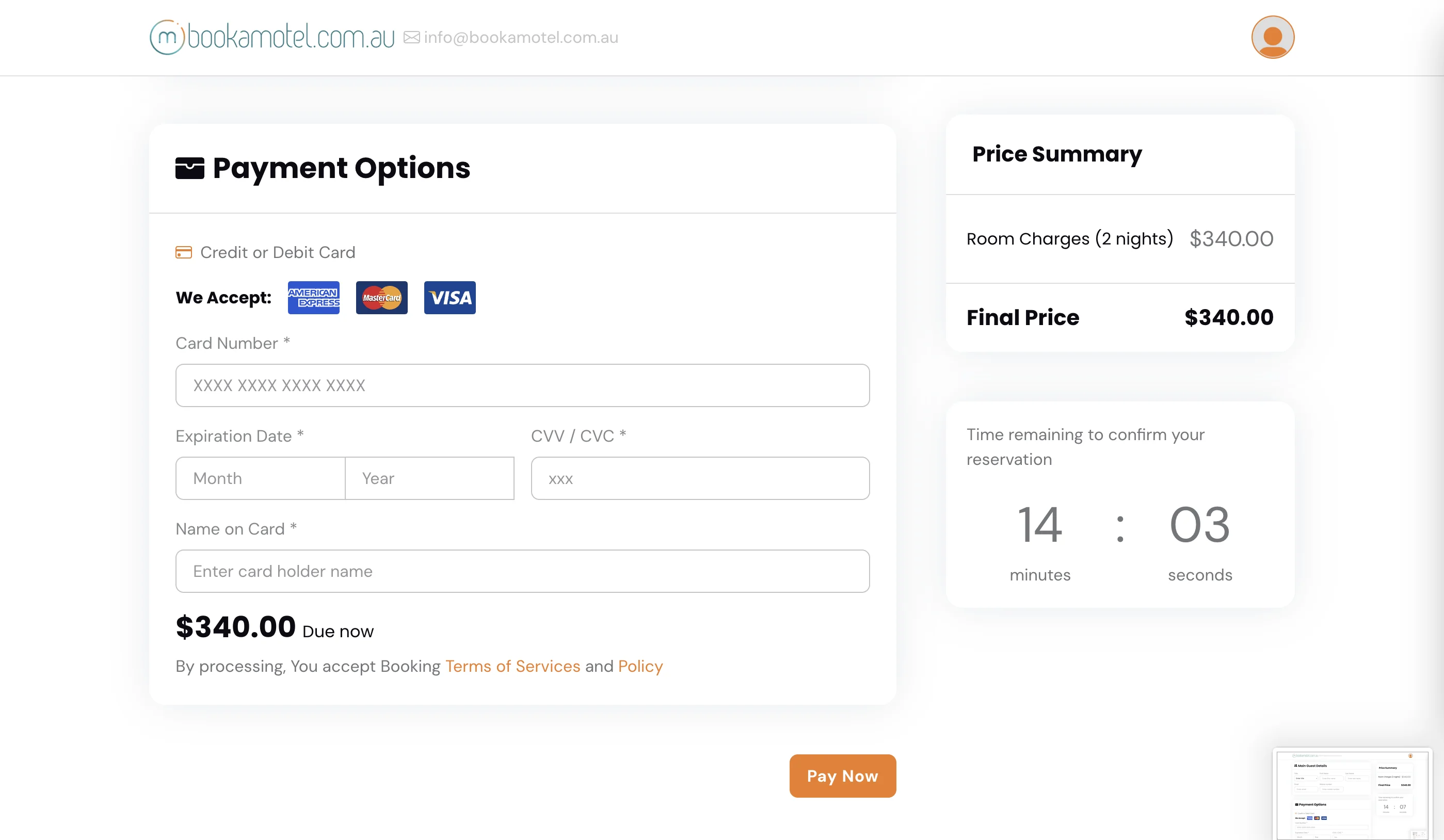Select the MasterCard logo
Viewport: 1444px width, 840px height.
pyautogui.click(x=381, y=297)
